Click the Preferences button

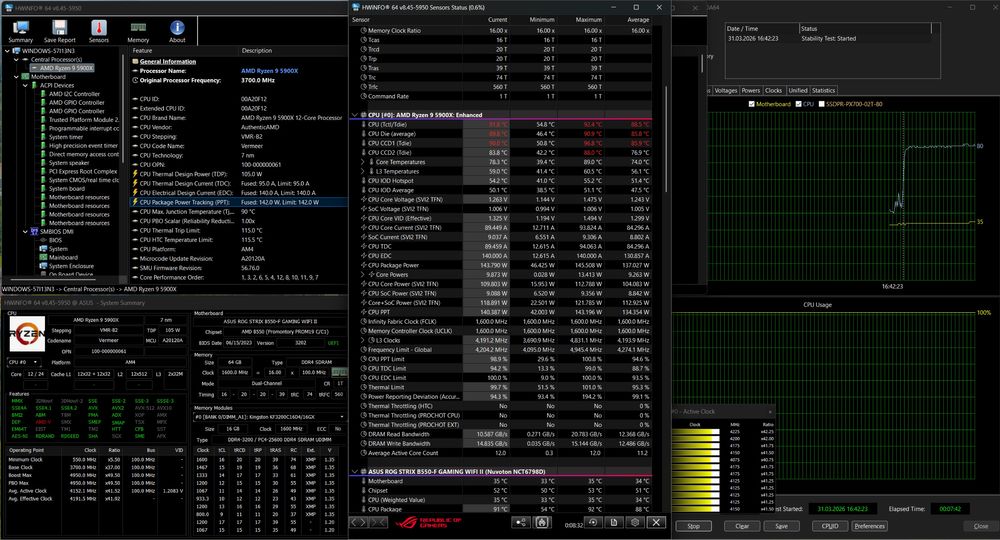coord(868,526)
